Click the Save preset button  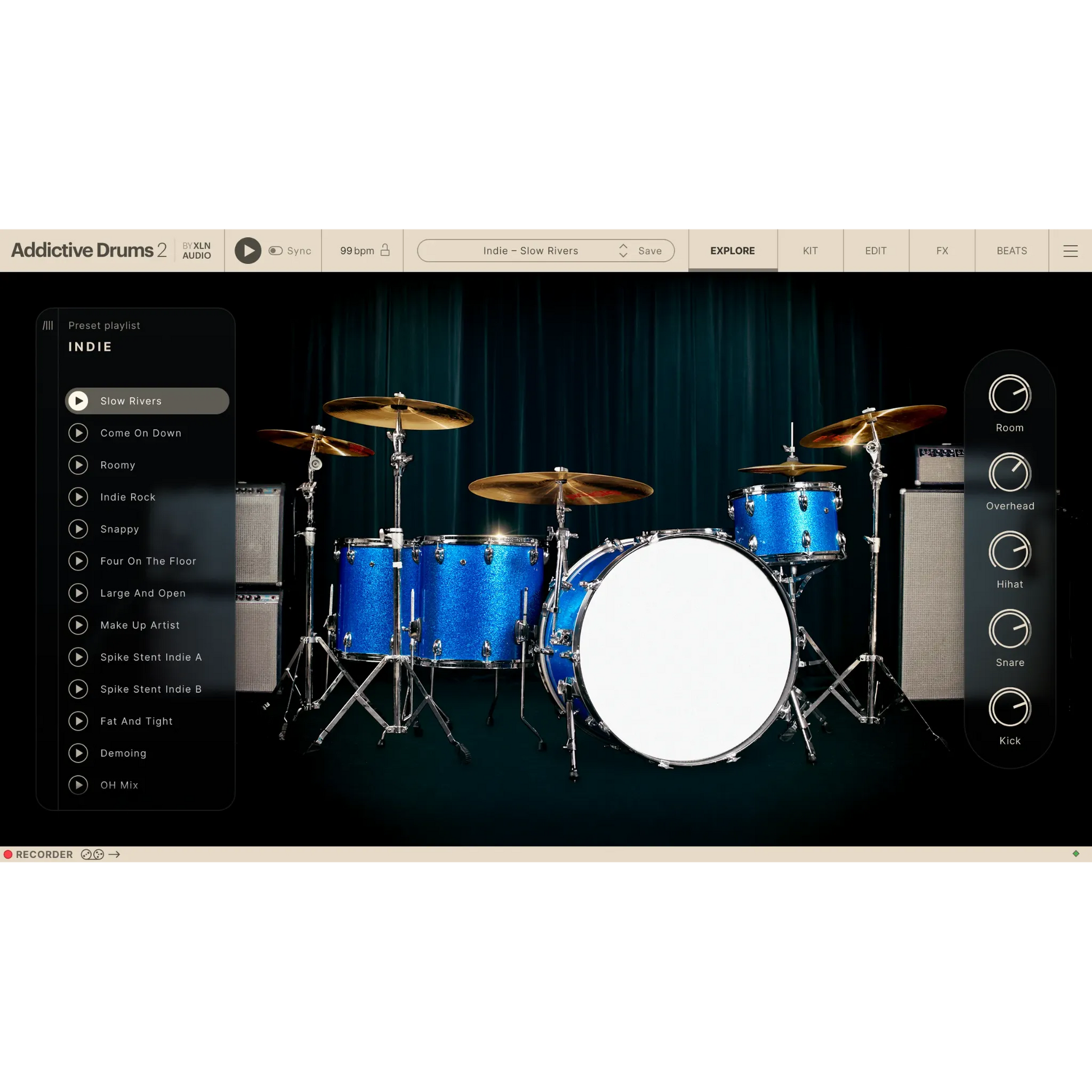click(650, 250)
